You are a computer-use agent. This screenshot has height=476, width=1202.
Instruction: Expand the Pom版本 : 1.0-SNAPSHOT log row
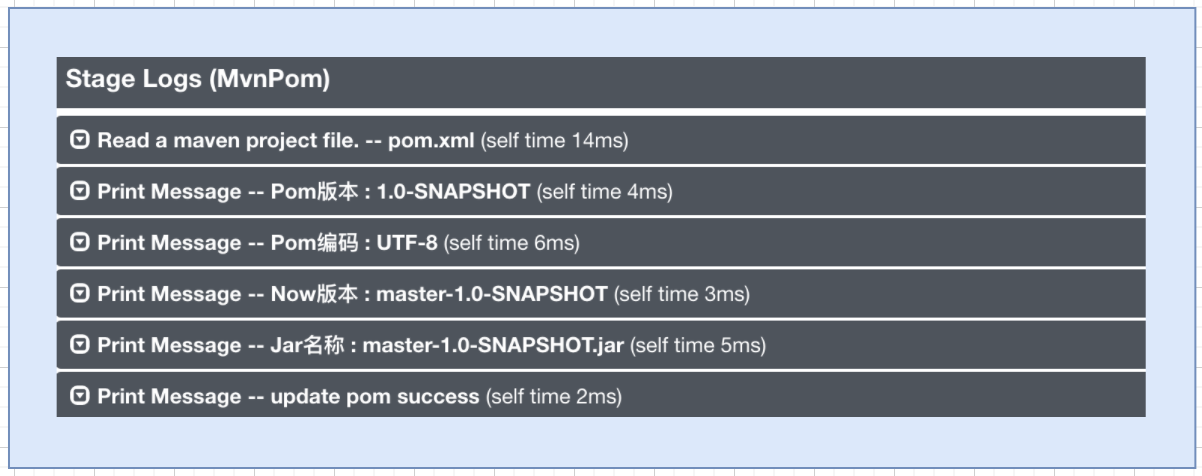601,191
